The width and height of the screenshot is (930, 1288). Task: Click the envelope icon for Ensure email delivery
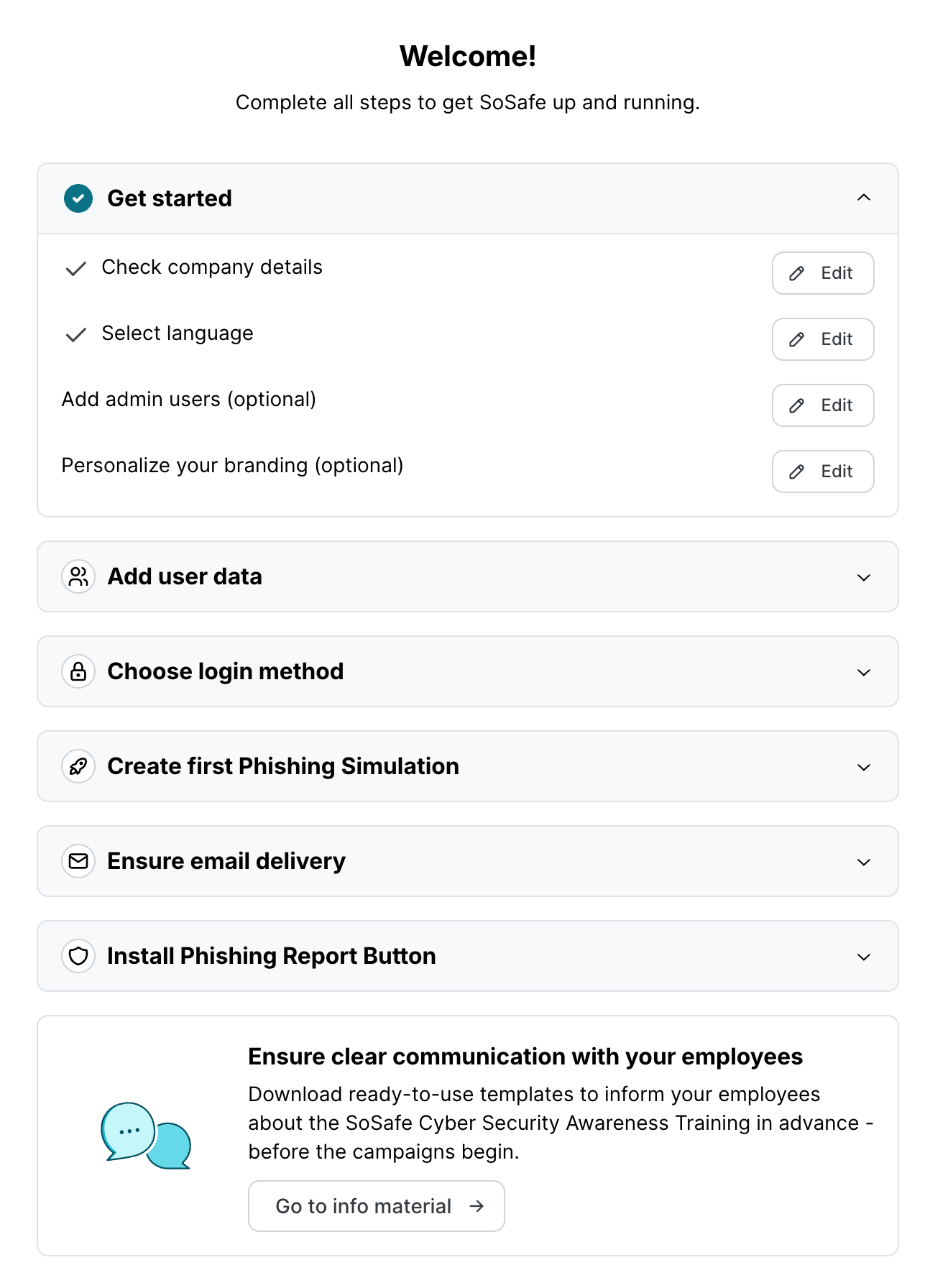coord(78,861)
